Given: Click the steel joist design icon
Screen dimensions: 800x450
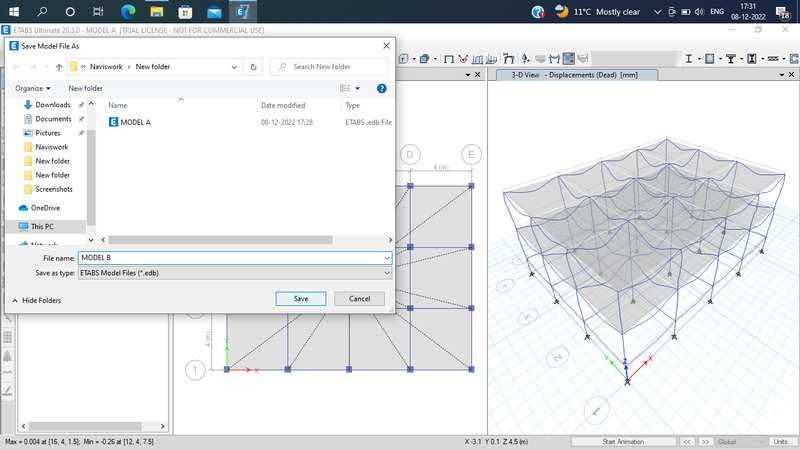Looking at the screenshot, I should (773, 59).
